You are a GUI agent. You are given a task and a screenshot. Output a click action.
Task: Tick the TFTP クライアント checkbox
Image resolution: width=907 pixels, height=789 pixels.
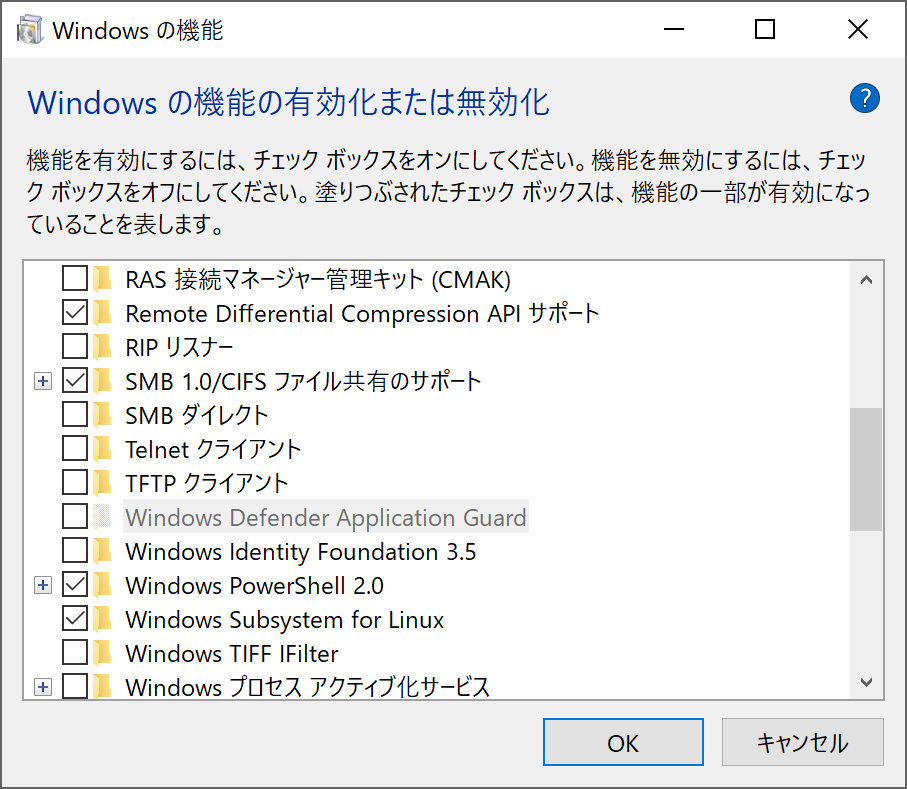pyautogui.click(x=75, y=482)
